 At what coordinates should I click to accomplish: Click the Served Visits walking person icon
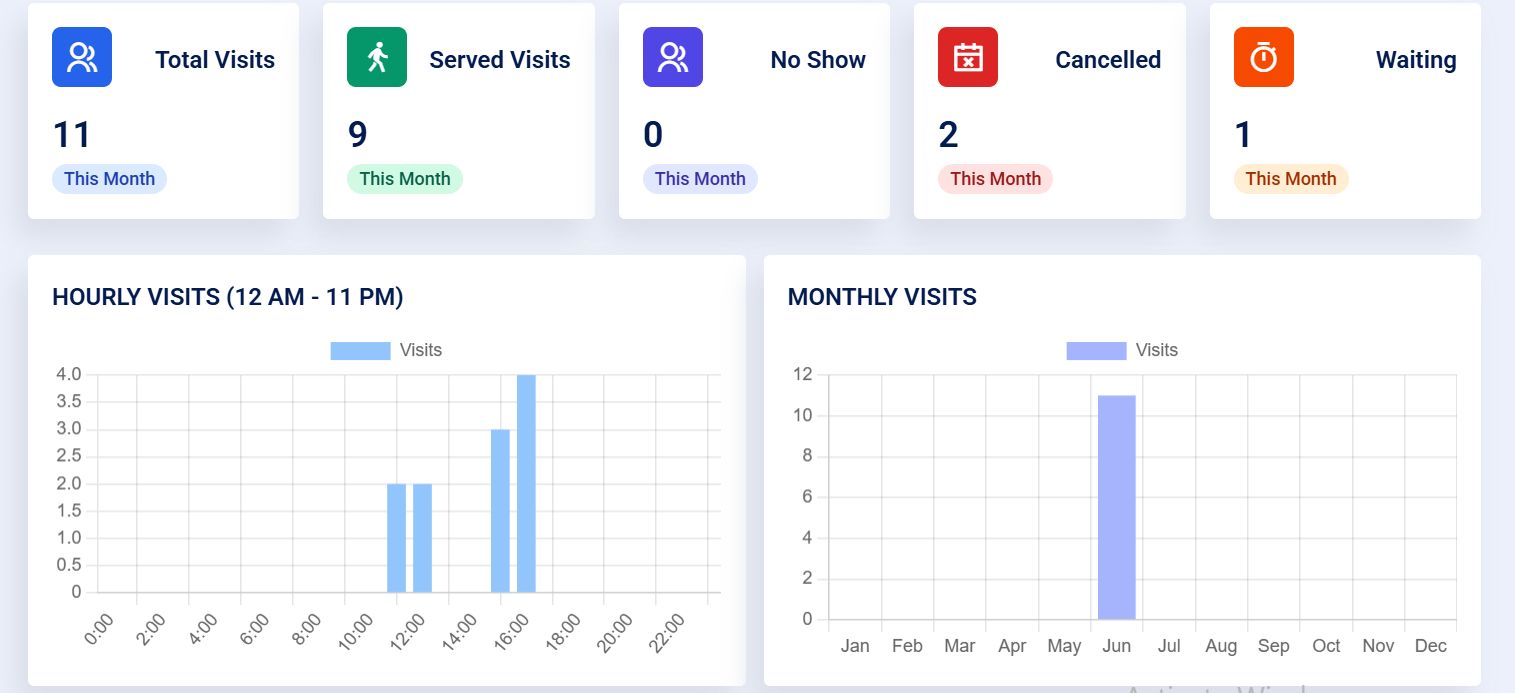(x=377, y=57)
